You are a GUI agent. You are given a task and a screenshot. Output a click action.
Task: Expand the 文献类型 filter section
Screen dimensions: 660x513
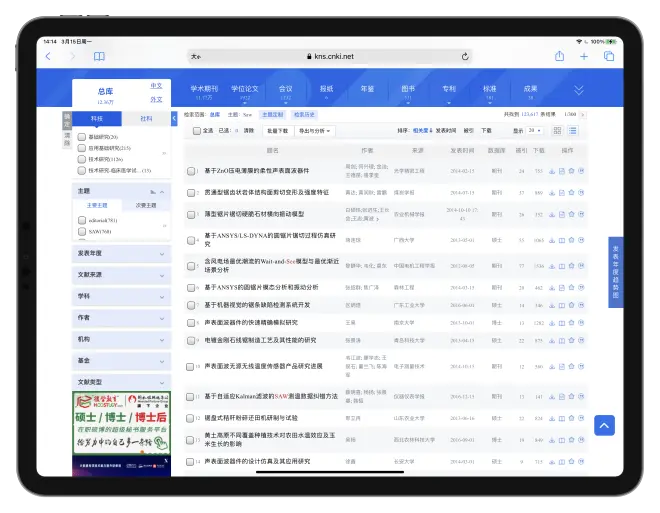(x=122, y=383)
